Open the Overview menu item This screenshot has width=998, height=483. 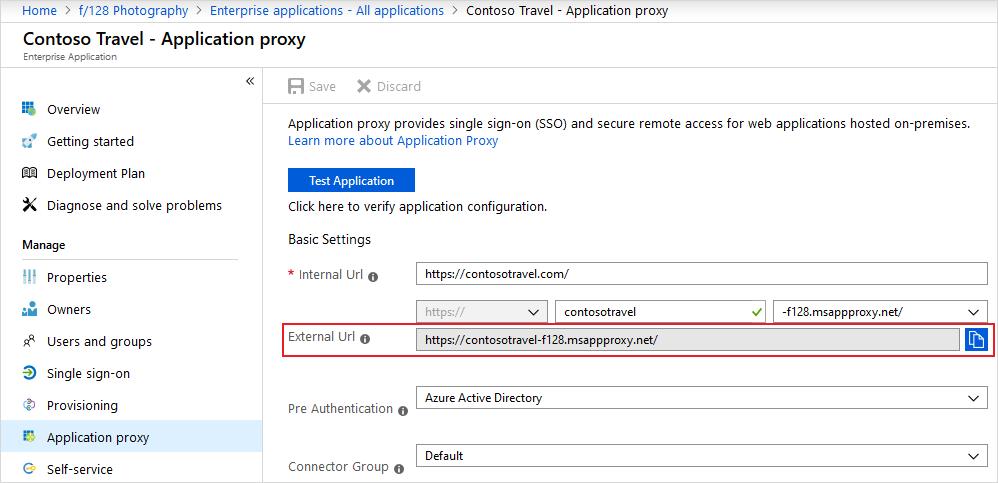73,109
